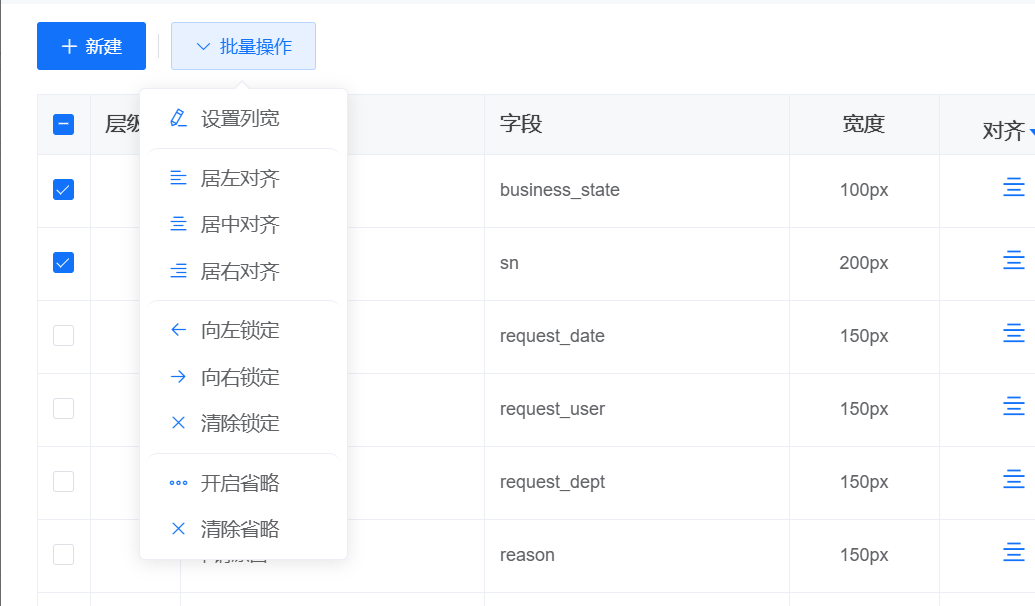This screenshot has width=1035, height=606.
Task: Collapse the 批量操作 dropdown
Action: [x=243, y=46]
